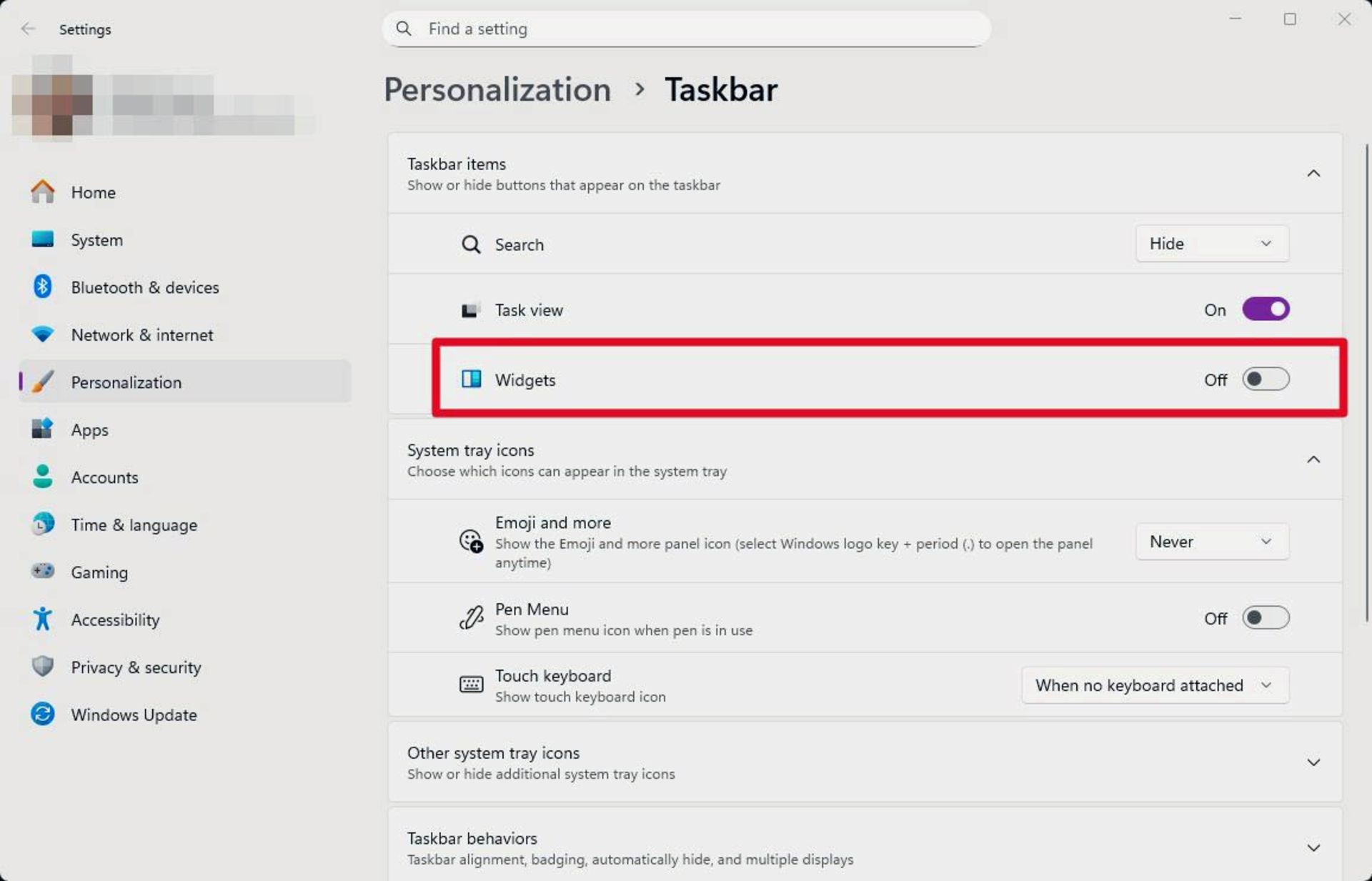Screen dimensions: 1372x881
Task: Go to Time & language settings
Action: coord(134,525)
